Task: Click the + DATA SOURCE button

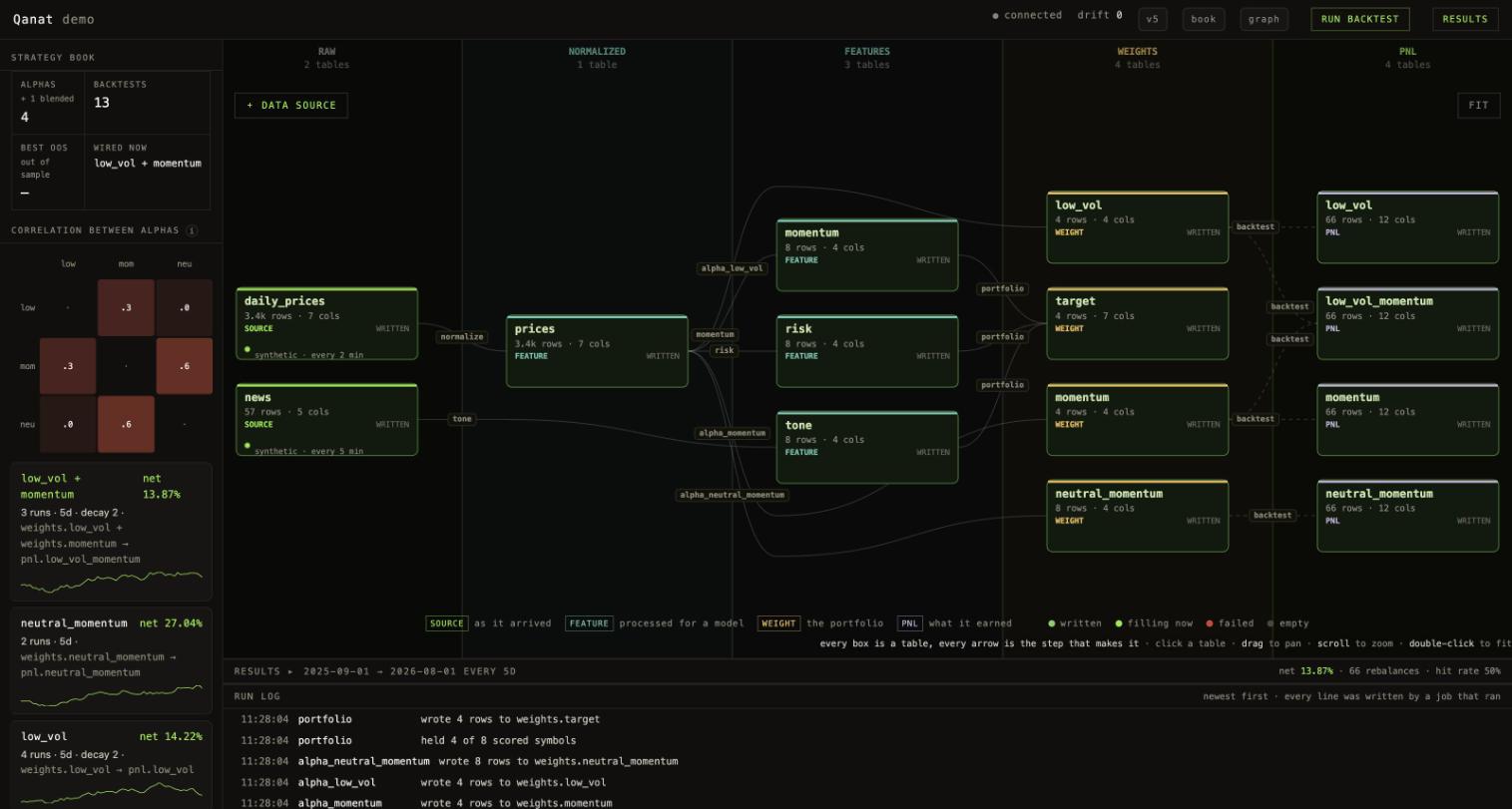Action: pos(291,105)
